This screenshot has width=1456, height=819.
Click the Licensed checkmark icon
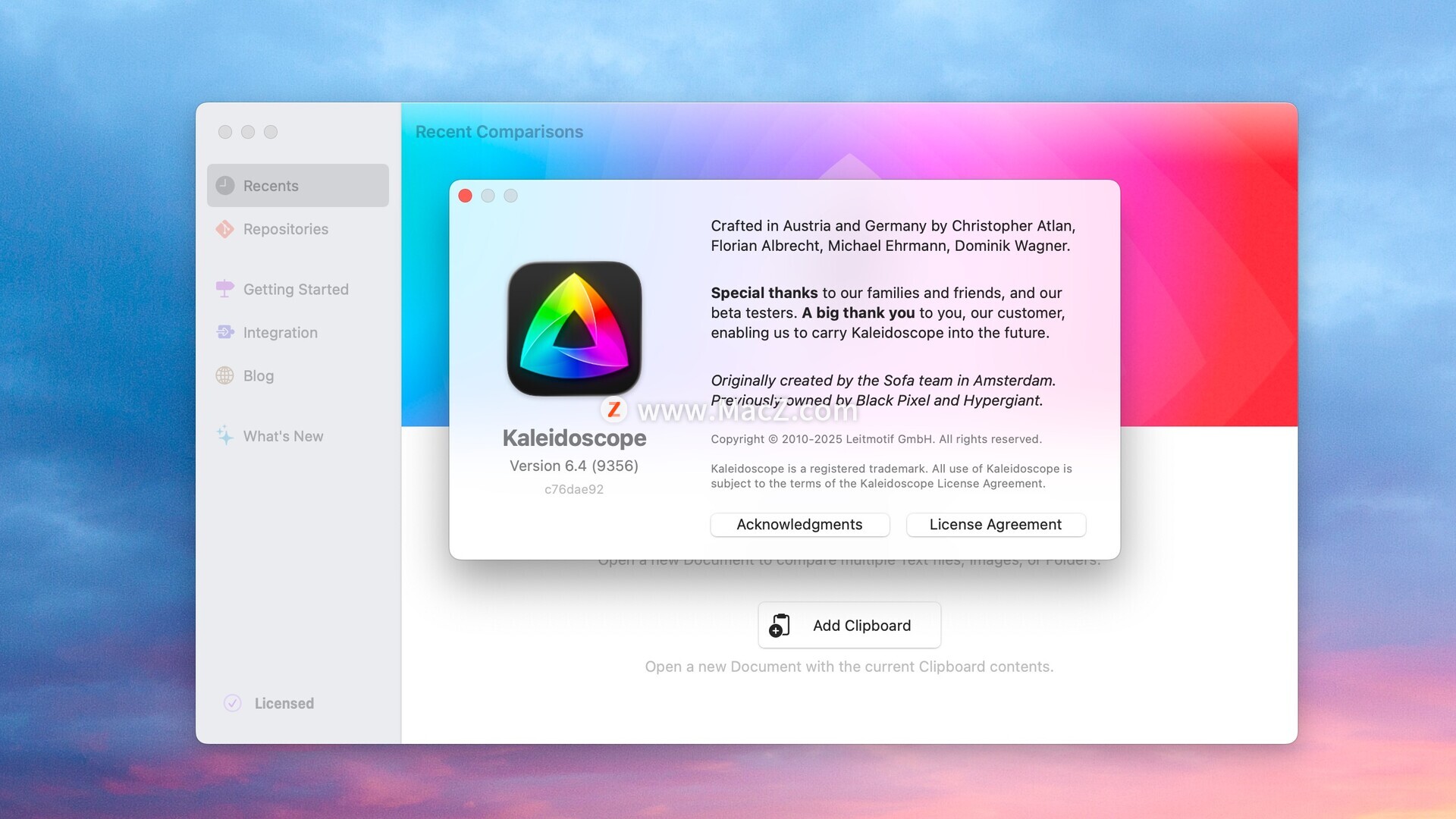click(233, 703)
